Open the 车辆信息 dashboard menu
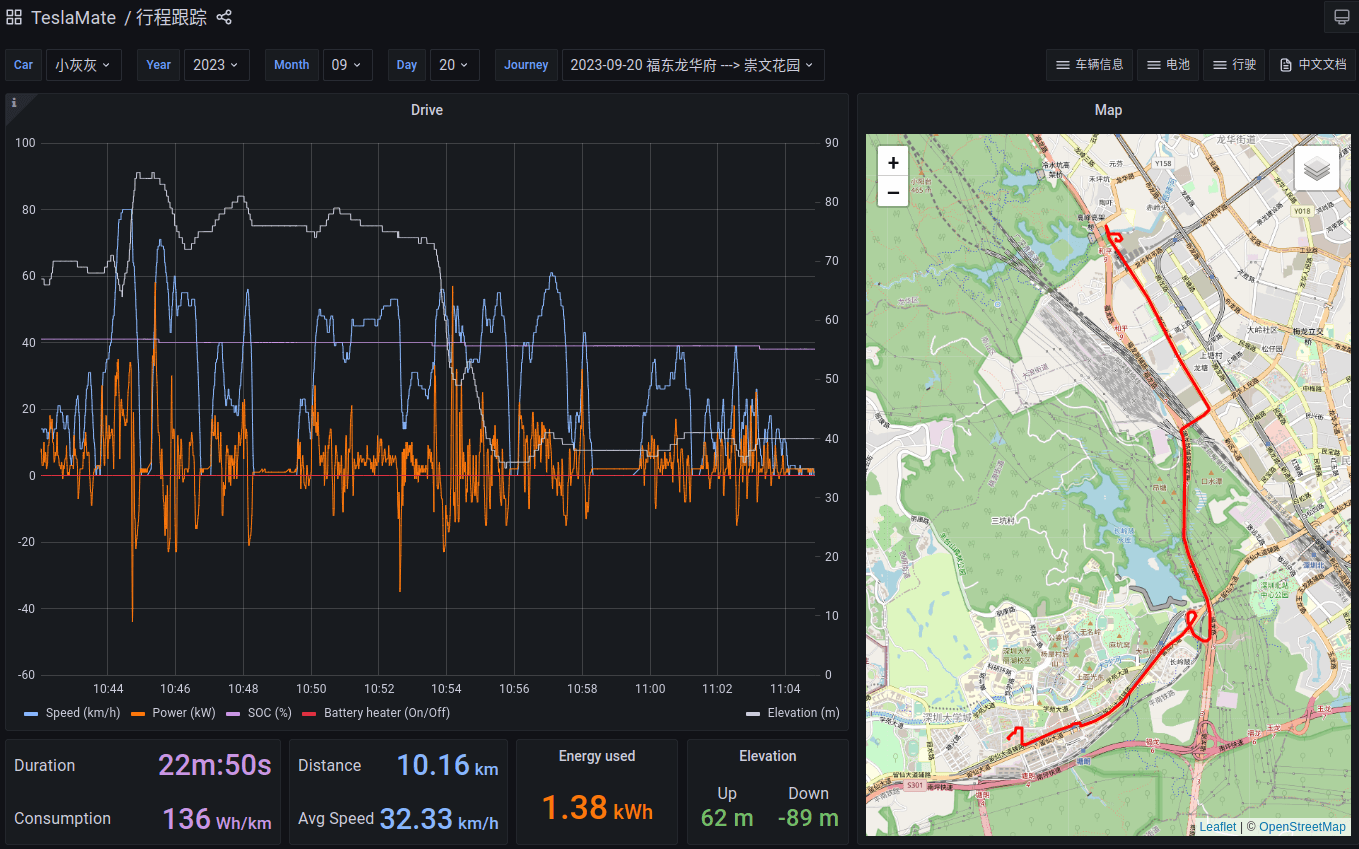The height and width of the screenshot is (849, 1359). tap(1089, 65)
